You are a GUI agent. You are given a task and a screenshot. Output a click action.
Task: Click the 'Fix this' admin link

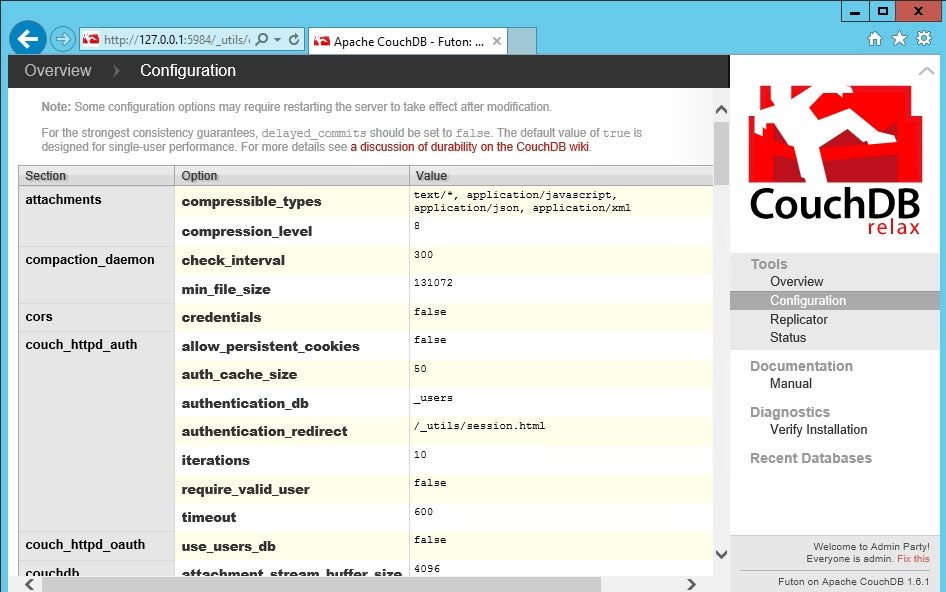click(x=913, y=558)
